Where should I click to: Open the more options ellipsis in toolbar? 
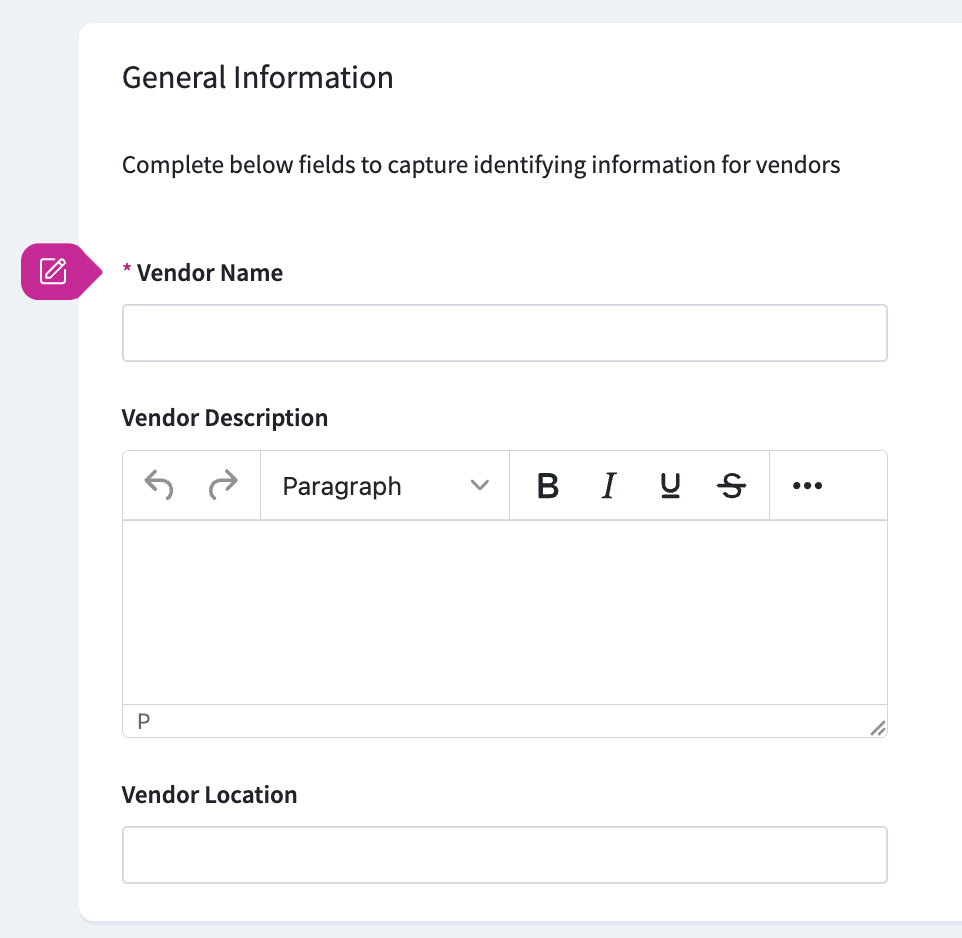(x=807, y=486)
